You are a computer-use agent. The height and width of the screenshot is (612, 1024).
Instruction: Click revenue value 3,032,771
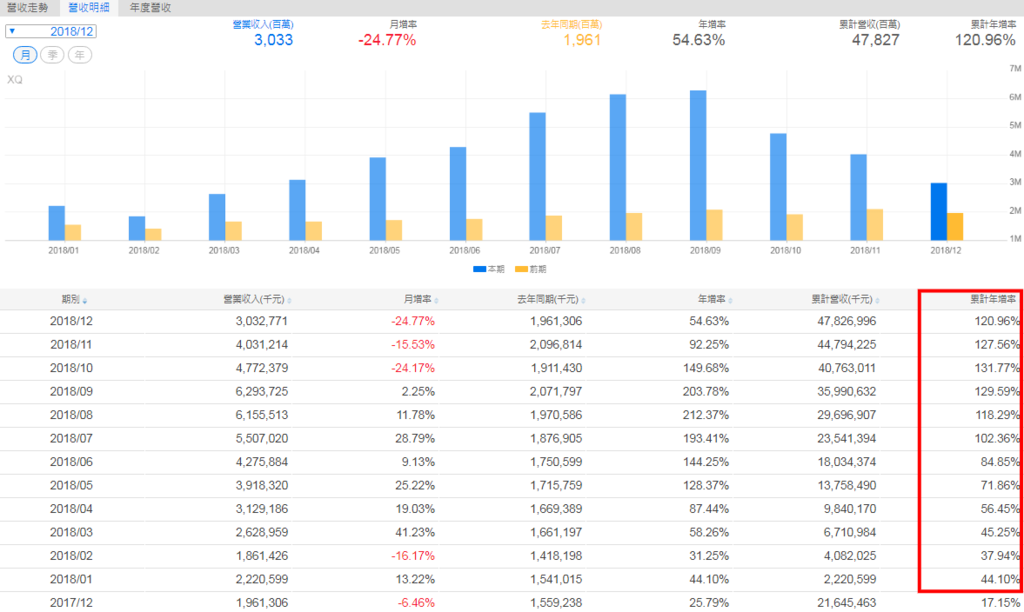(262, 321)
